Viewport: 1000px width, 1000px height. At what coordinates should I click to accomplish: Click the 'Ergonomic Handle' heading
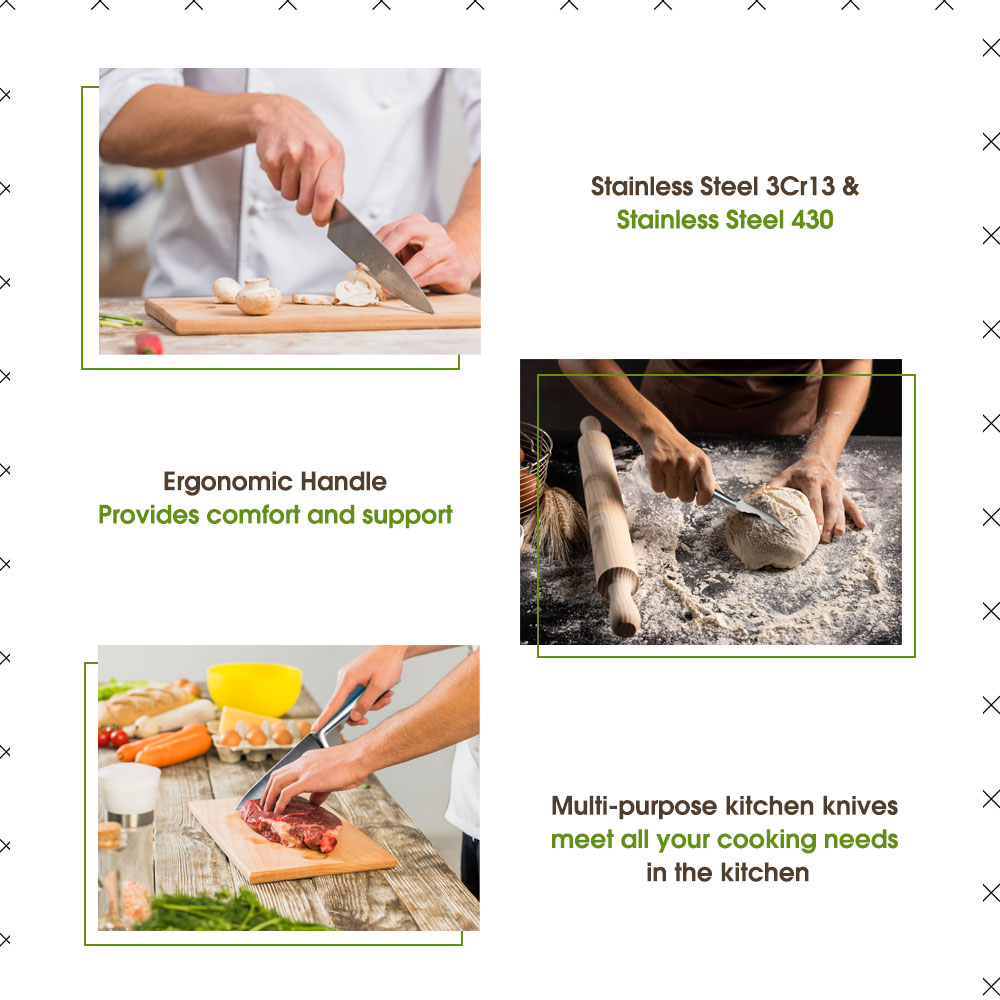tap(275, 482)
